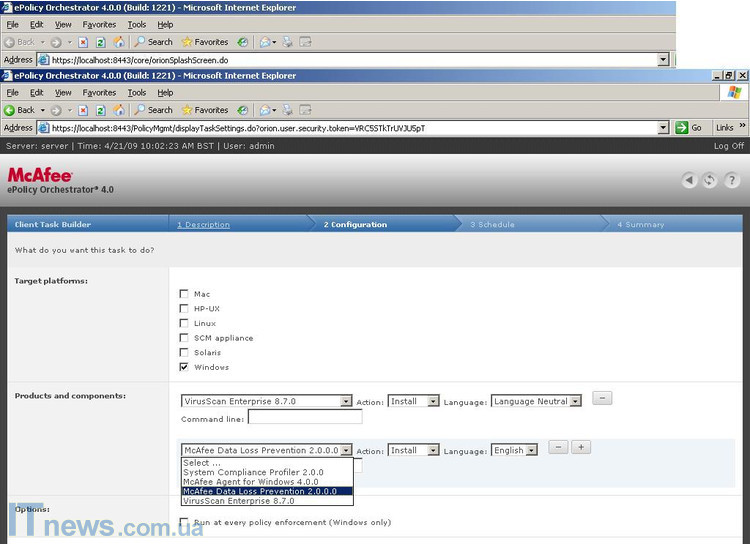
Task: Click green Go arrow button
Action: (682, 128)
